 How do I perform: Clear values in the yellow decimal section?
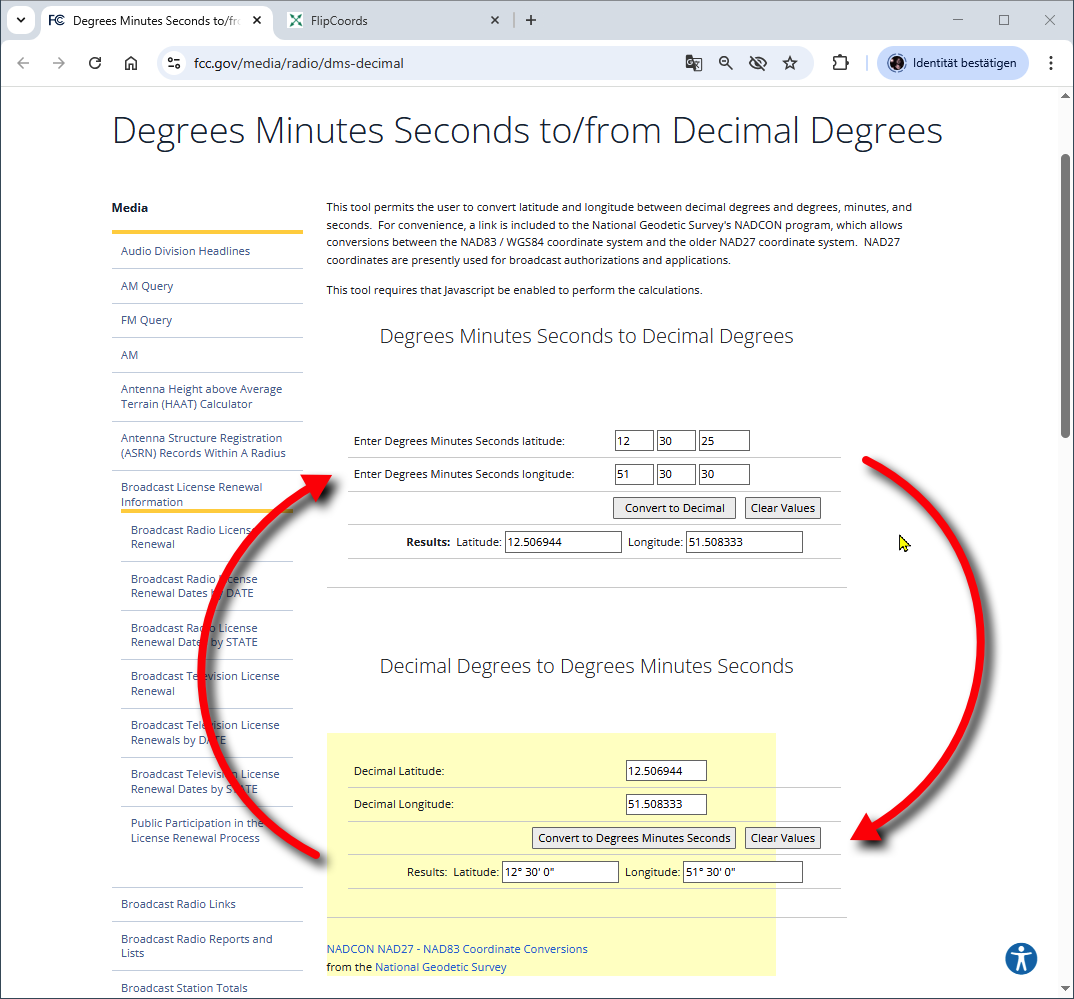pyautogui.click(x=782, y=838)
